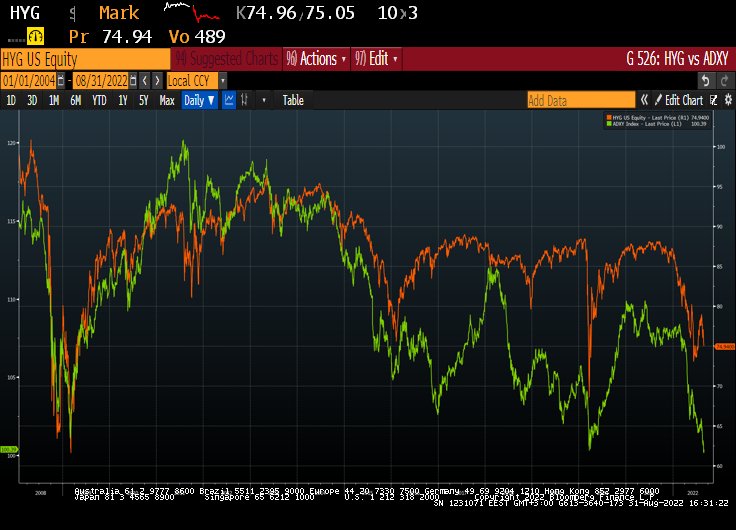Click the Local CCY currency field
Screen dimensions: 736x530
[x=192, y=81]
